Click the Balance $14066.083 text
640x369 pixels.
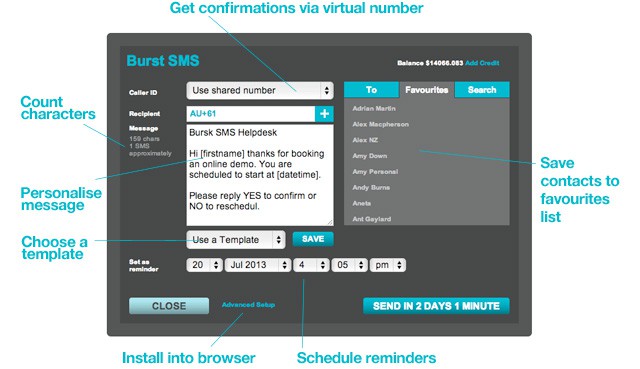coord(430,63)
